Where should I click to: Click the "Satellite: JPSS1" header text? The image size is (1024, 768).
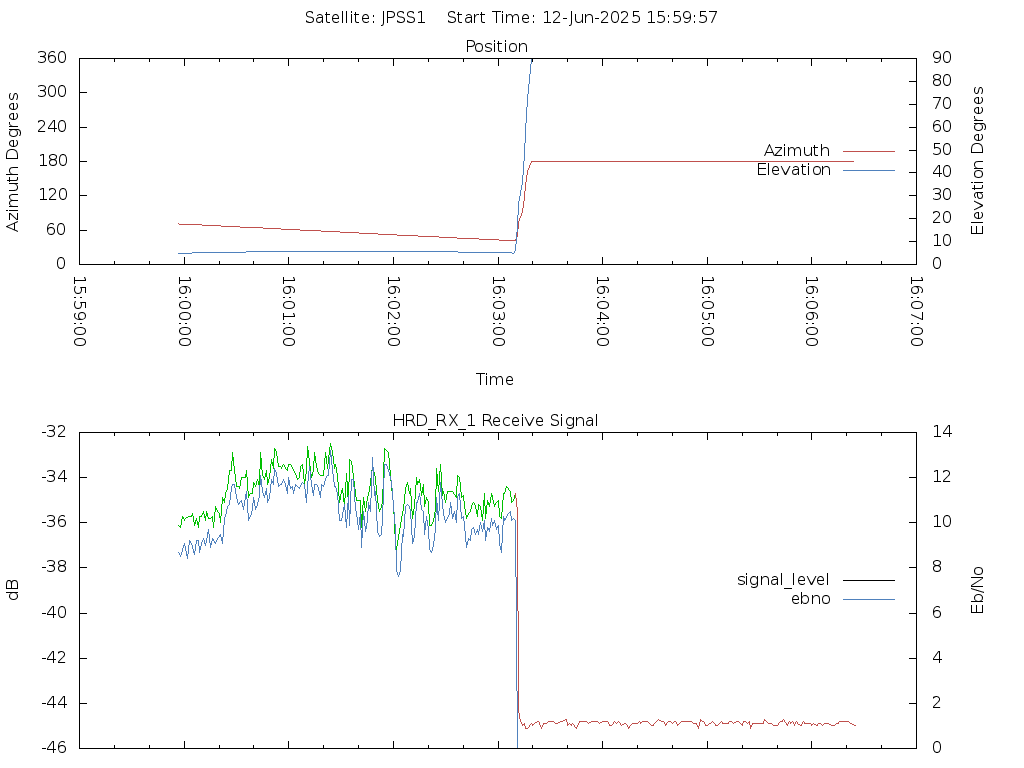coord(365,18)
